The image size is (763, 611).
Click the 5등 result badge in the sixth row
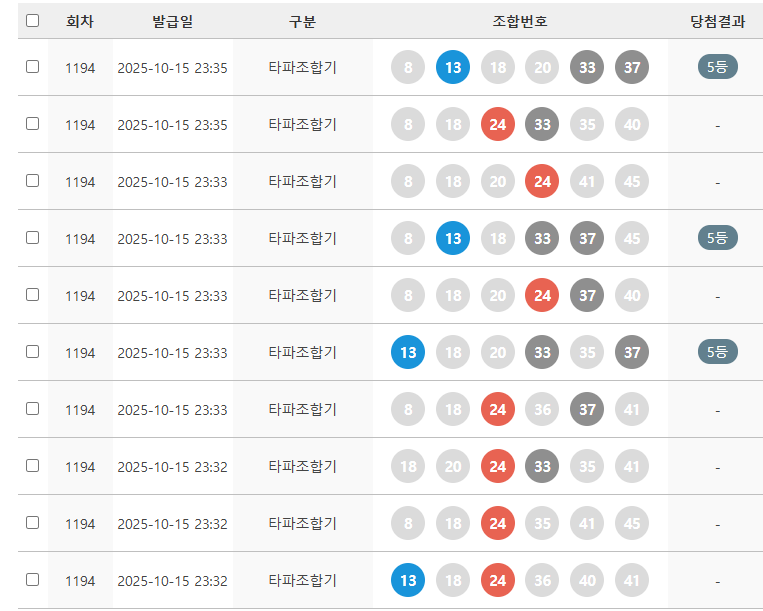coord(717,352)
